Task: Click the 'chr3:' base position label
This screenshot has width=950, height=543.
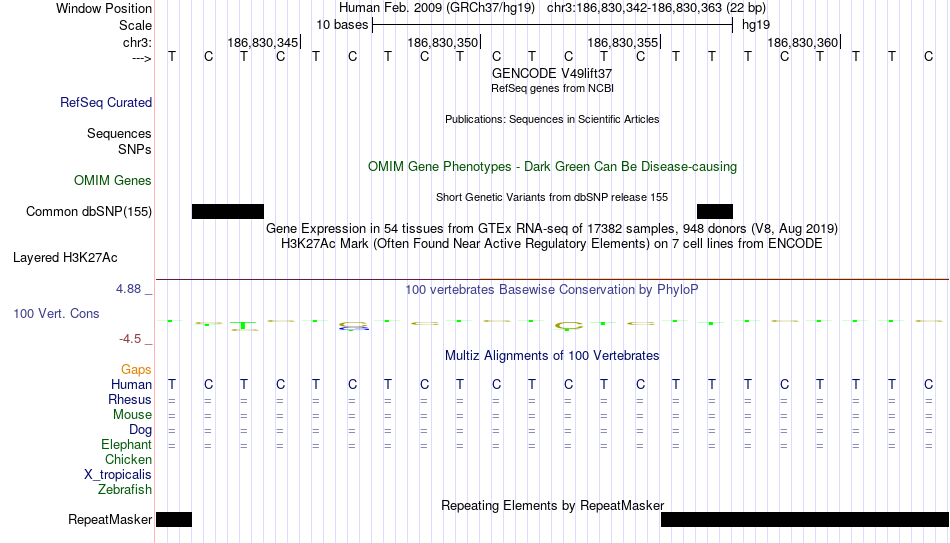Action: pyautogui.click(x=138, y=42)
